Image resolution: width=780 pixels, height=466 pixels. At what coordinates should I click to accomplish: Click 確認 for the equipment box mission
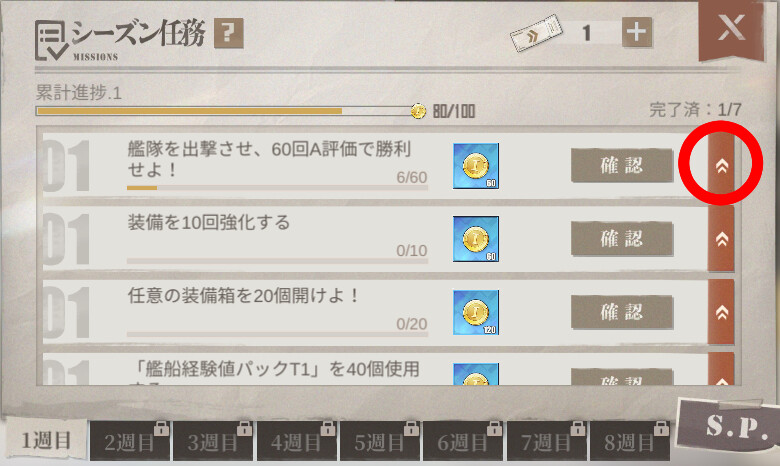pos(622,312)
